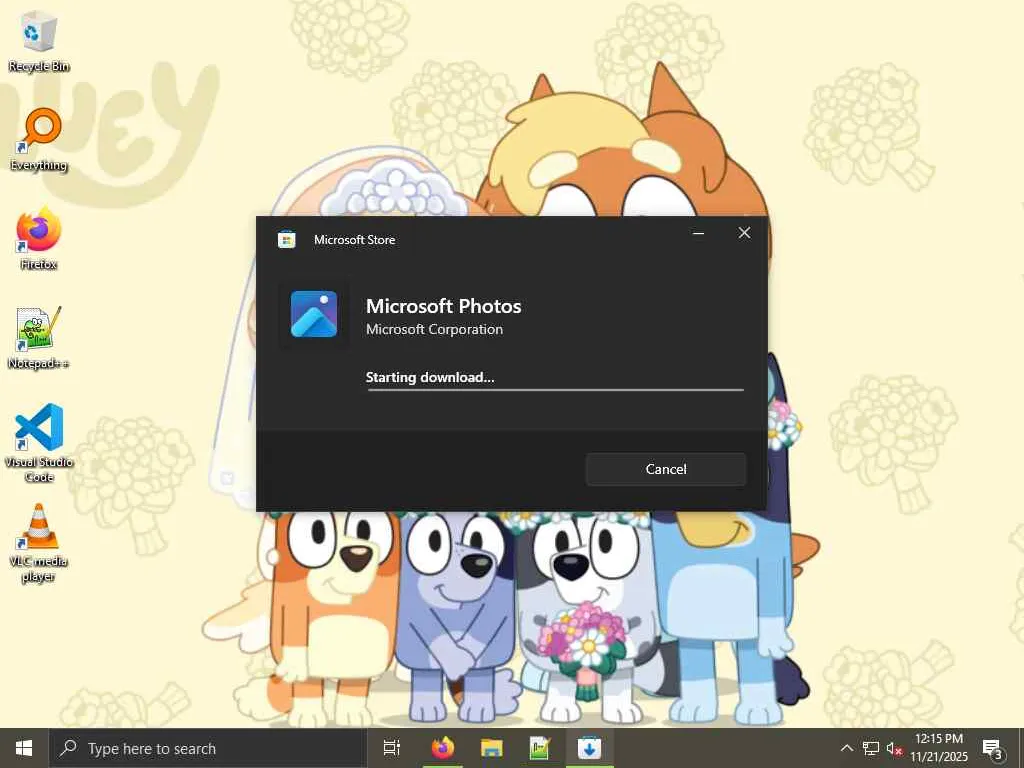This screenshot has width=1024, height=768.
Task: Select the Notepad++ desktop shortcut
Action: click(x=39, y=338)
